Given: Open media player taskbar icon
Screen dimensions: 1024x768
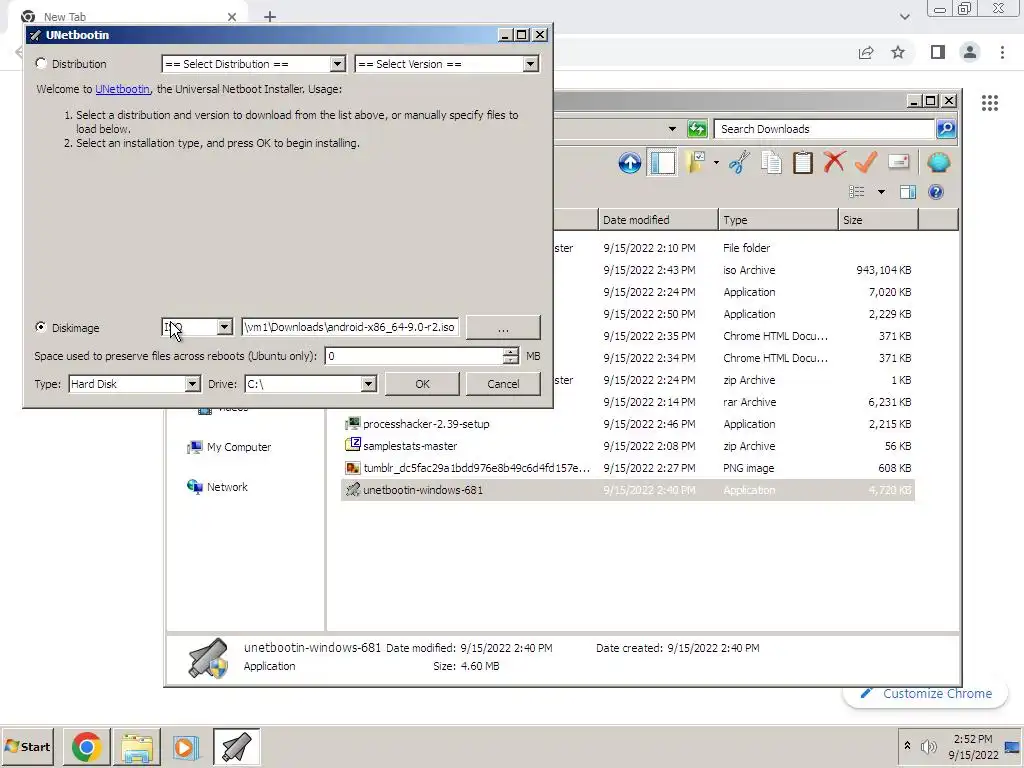Looking at the screenshot, I should tap(186, 746).
